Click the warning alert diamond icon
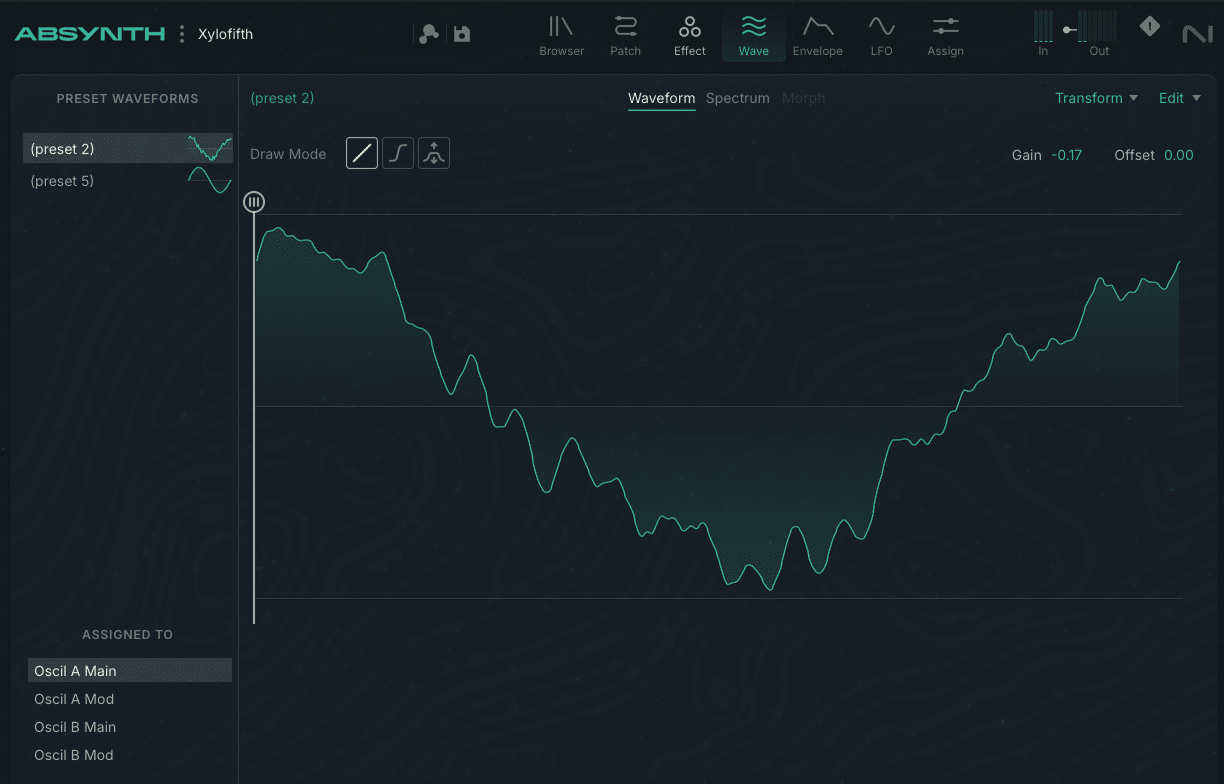1224x784 pixels. coord(1150,27)
